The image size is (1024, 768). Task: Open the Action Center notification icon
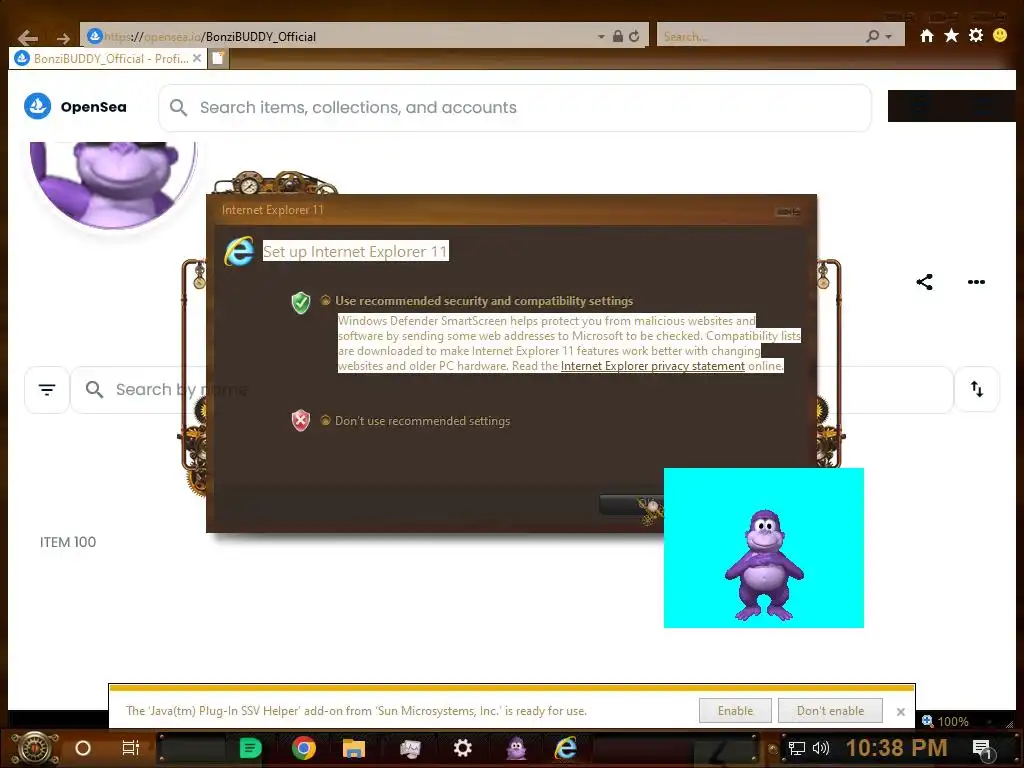pos(982,748)
